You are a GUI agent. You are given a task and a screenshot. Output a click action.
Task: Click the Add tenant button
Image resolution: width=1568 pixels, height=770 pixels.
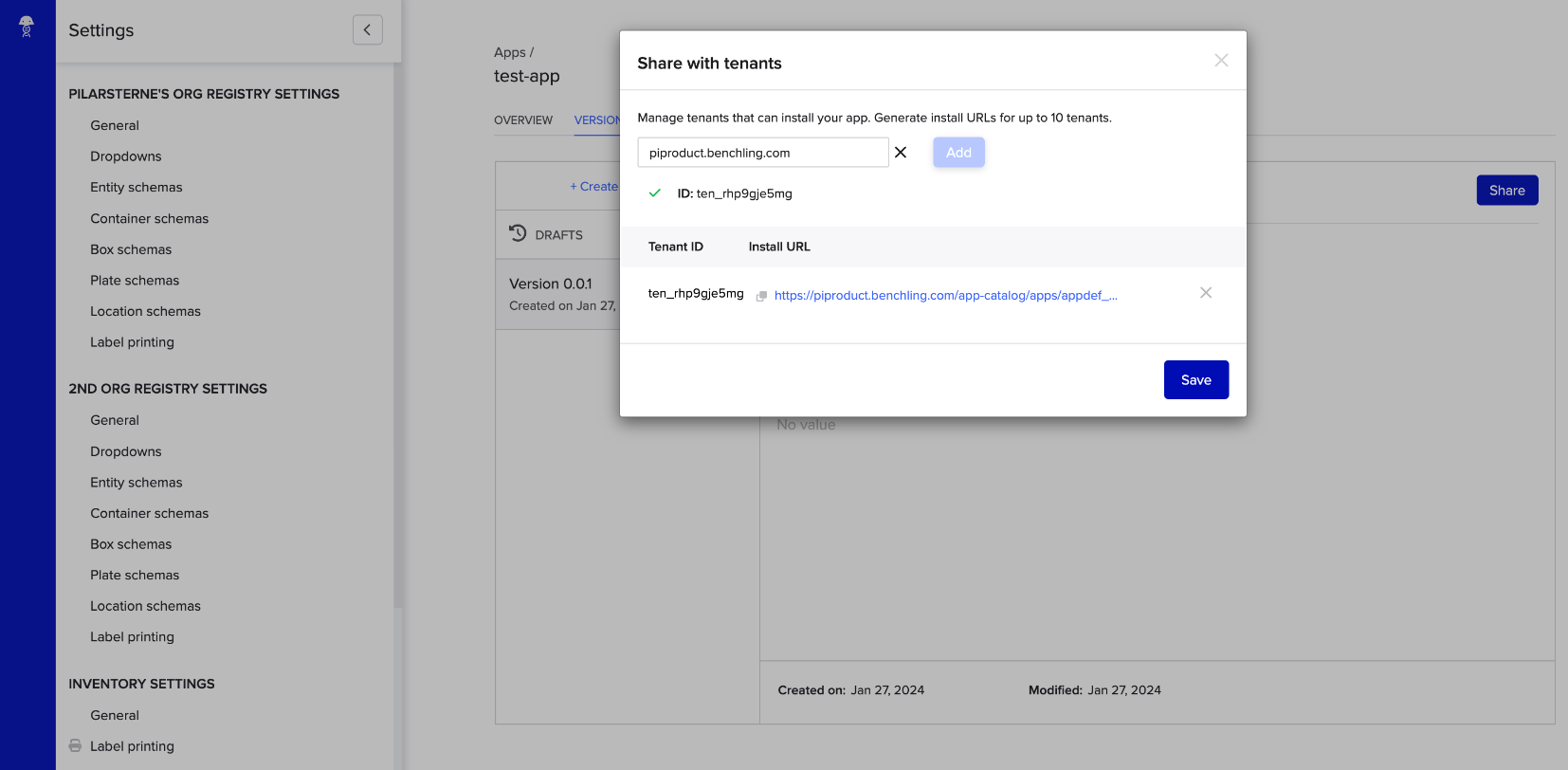click(x=958, y=153)
